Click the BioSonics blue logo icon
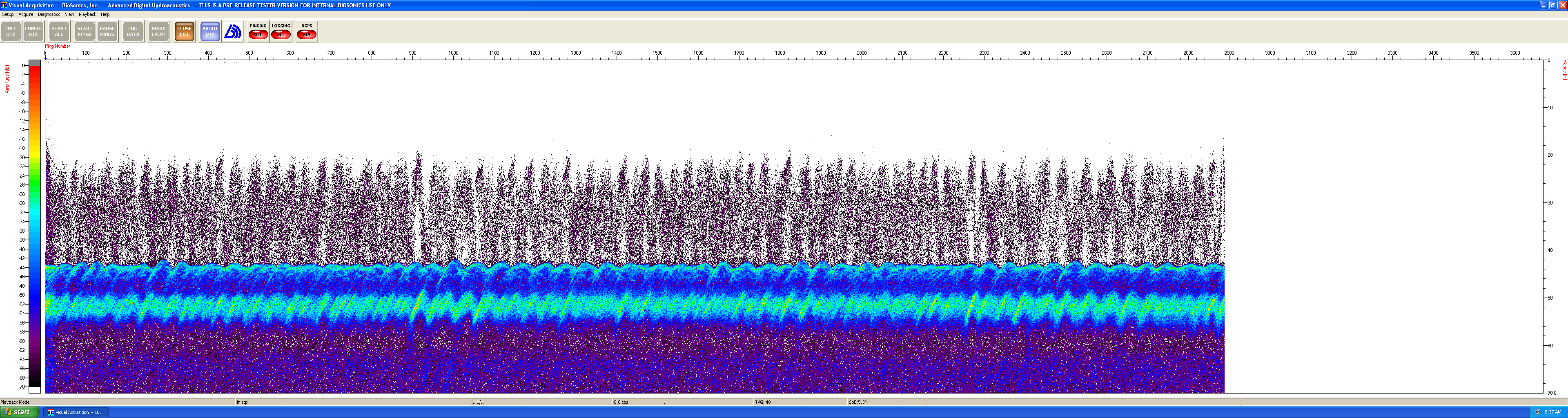The height and width of the screenshot is (418, 1568). click(x=232, y=32)
